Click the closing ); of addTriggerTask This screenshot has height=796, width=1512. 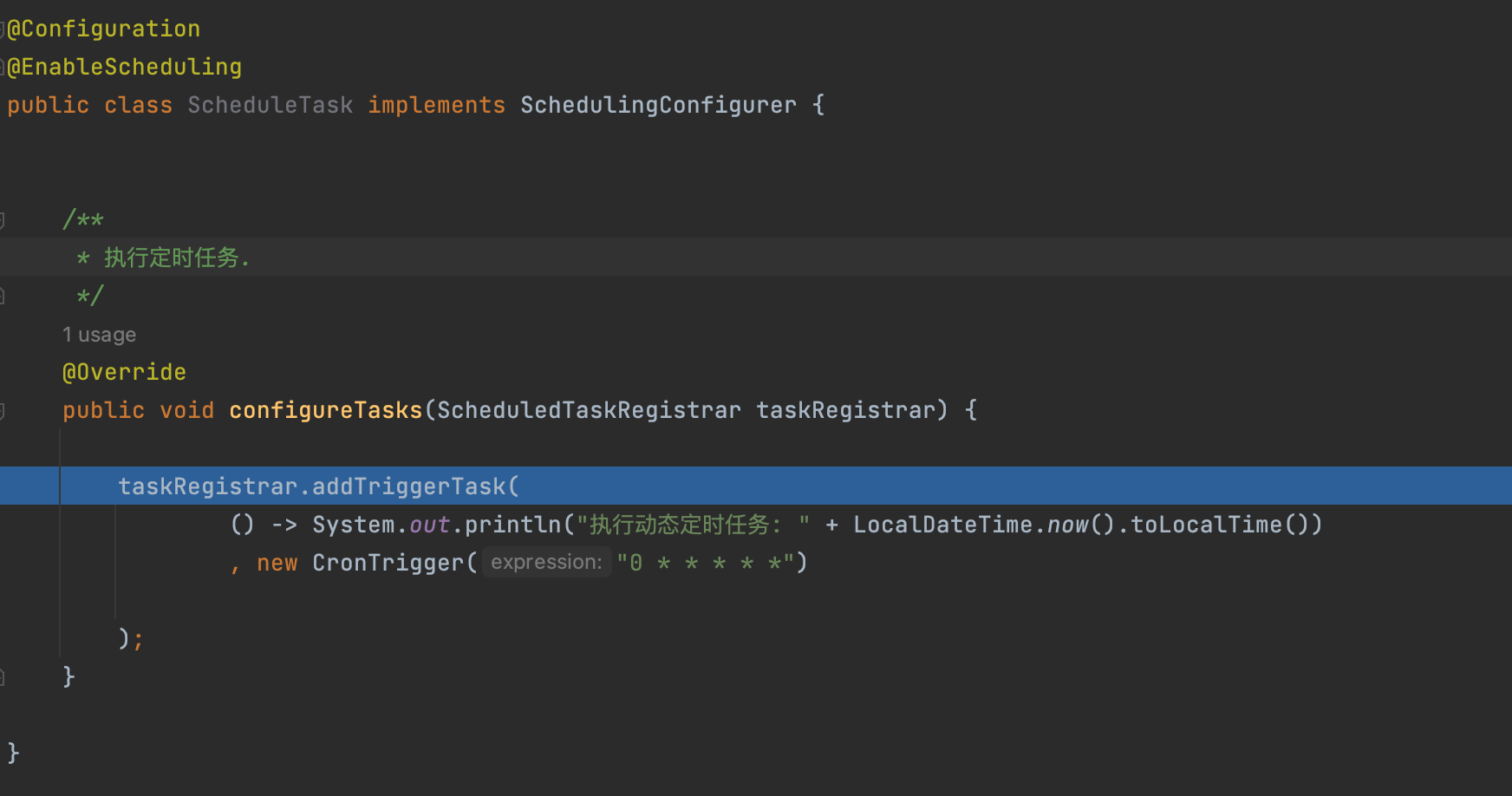(130, 639)
